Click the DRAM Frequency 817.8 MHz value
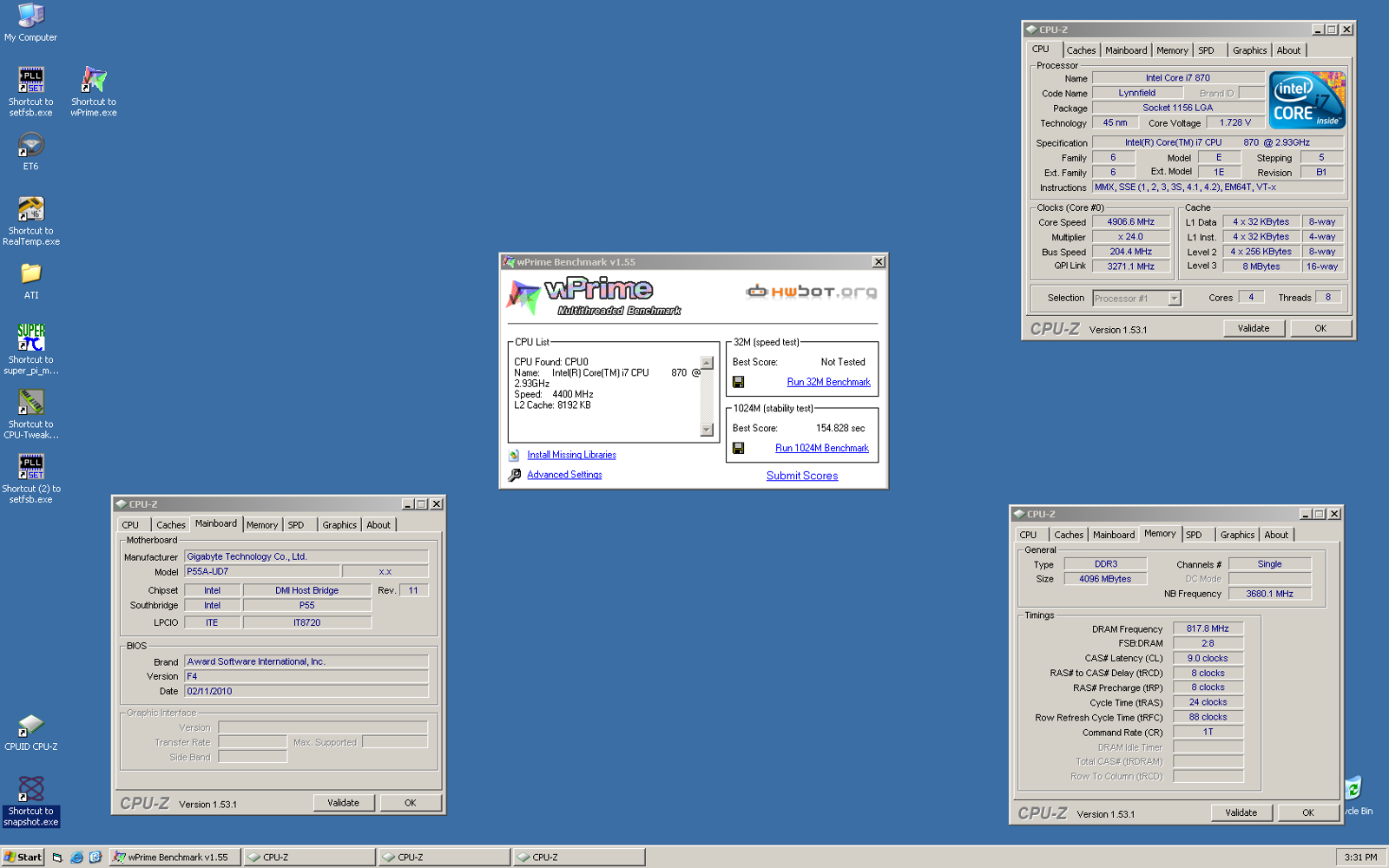 coord(1208,628)
